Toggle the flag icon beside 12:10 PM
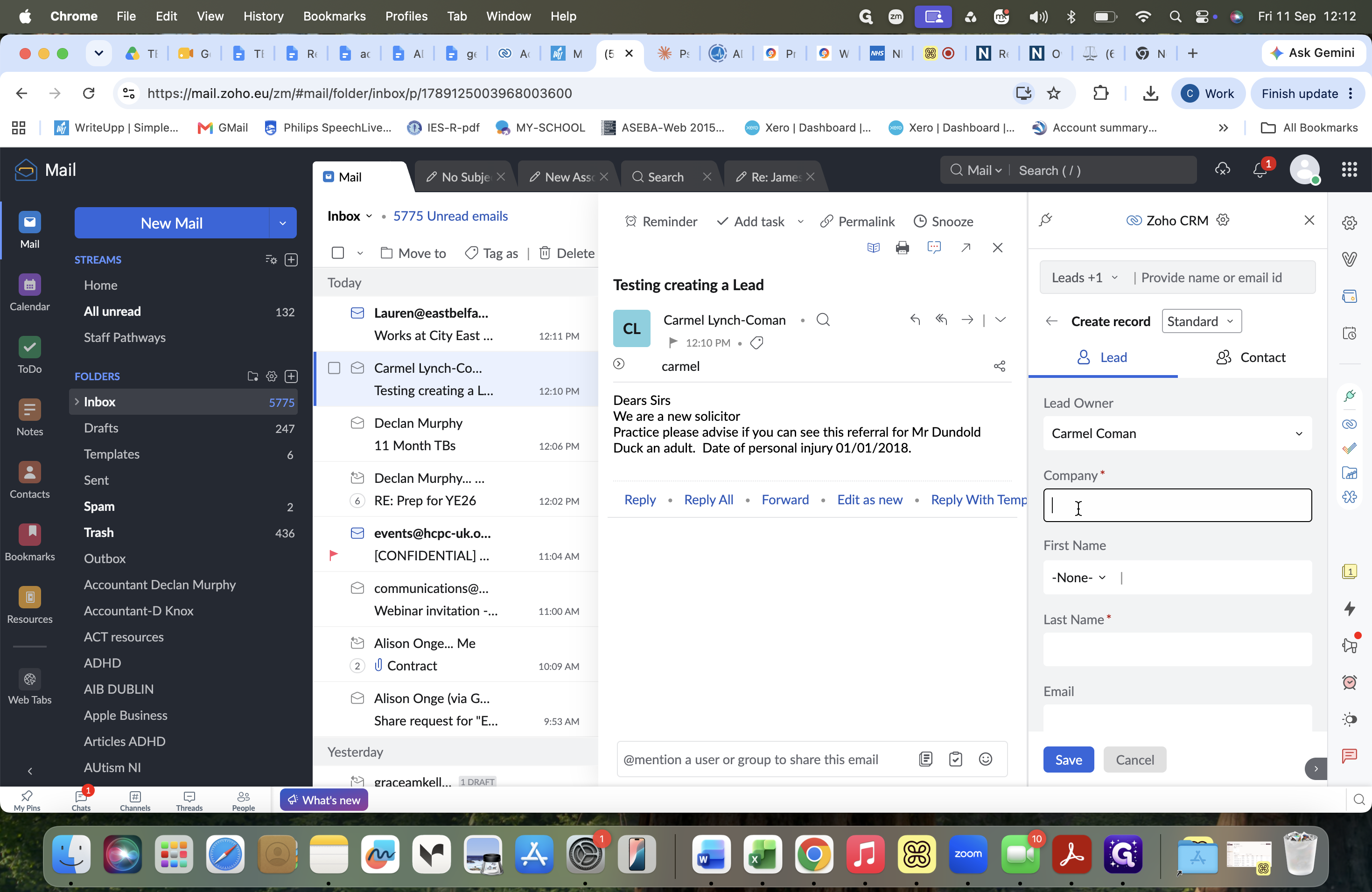 coord(672,343)
